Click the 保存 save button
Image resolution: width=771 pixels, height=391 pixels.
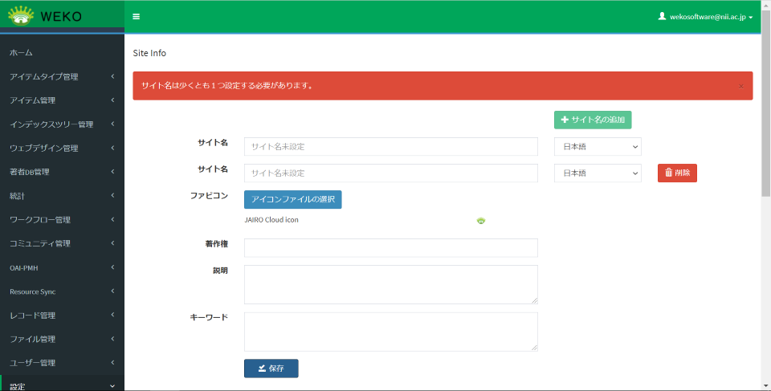click(271, 368)
